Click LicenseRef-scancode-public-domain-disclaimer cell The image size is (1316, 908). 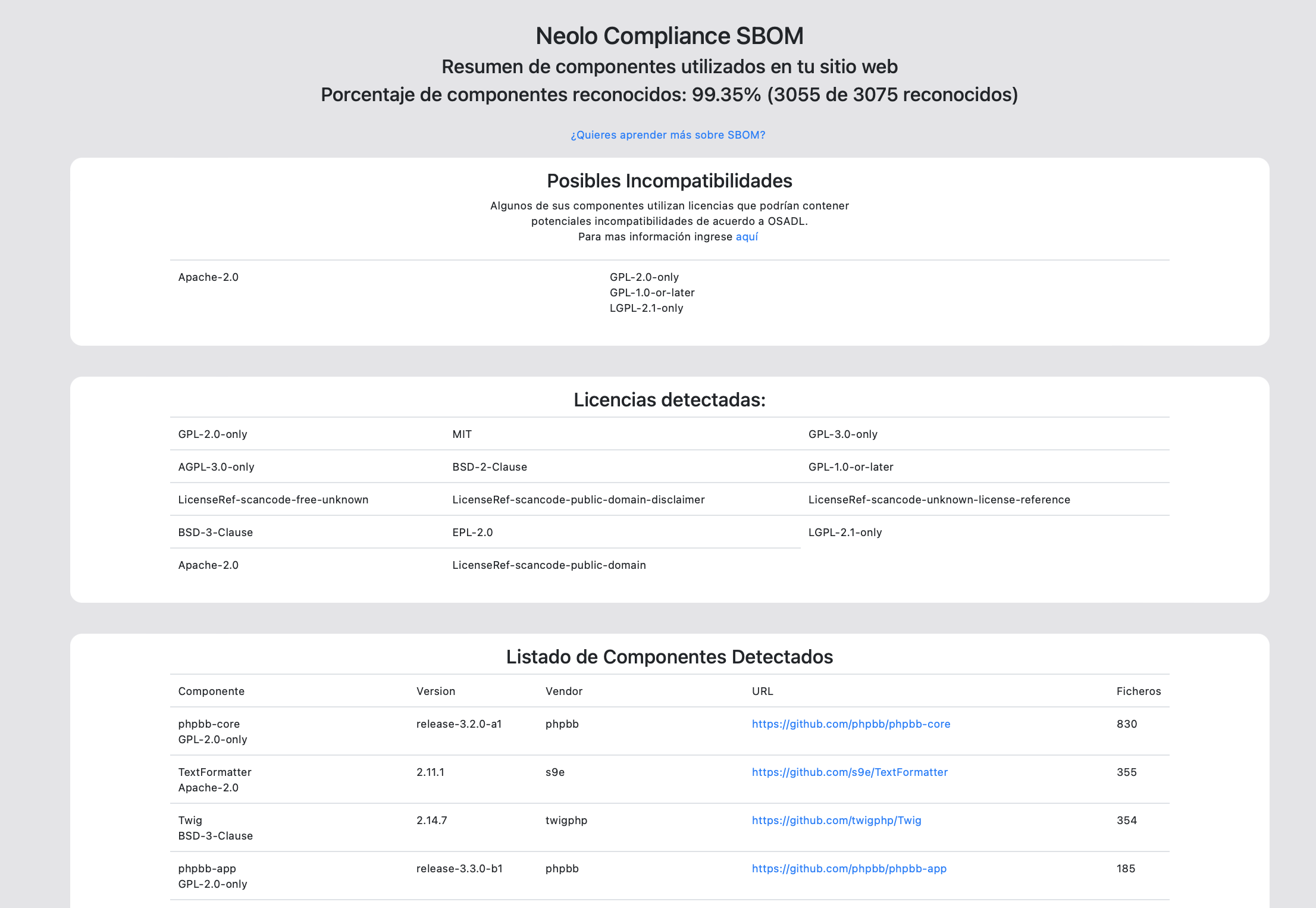tap(578, 500)
